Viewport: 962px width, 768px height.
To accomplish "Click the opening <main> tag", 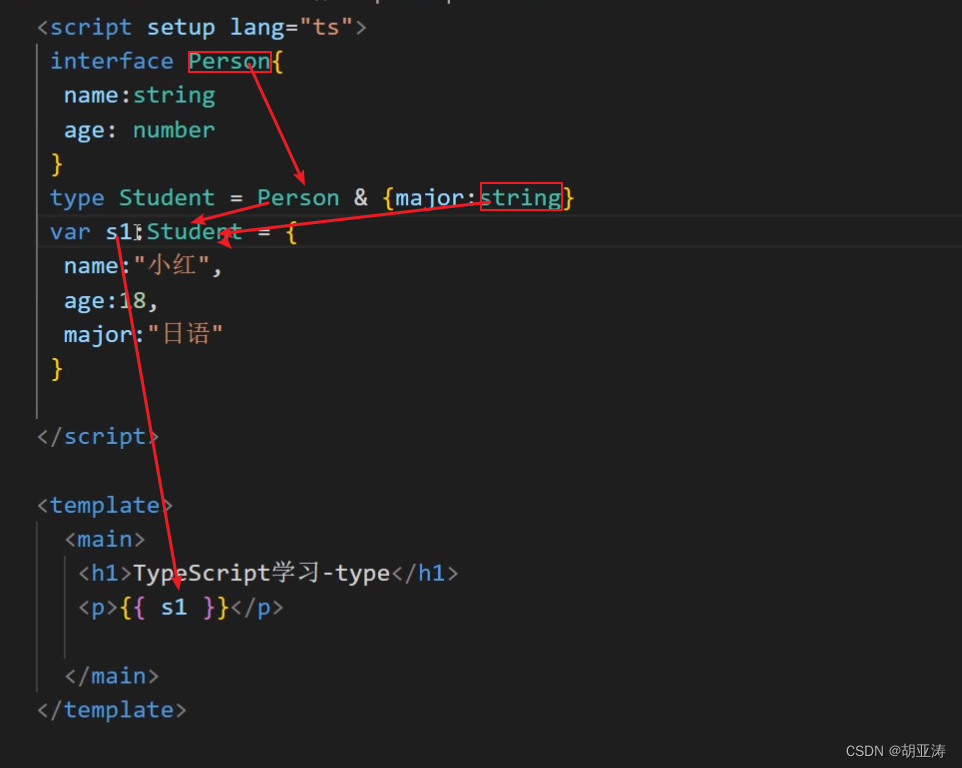I will 105,540.
